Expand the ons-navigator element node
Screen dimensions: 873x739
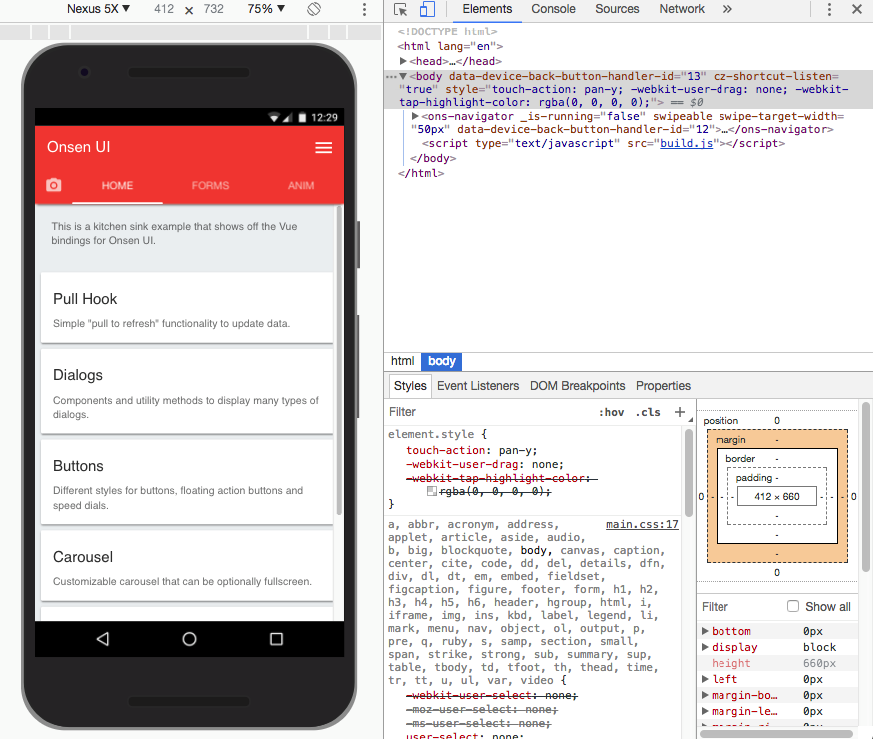click(415, 116)
